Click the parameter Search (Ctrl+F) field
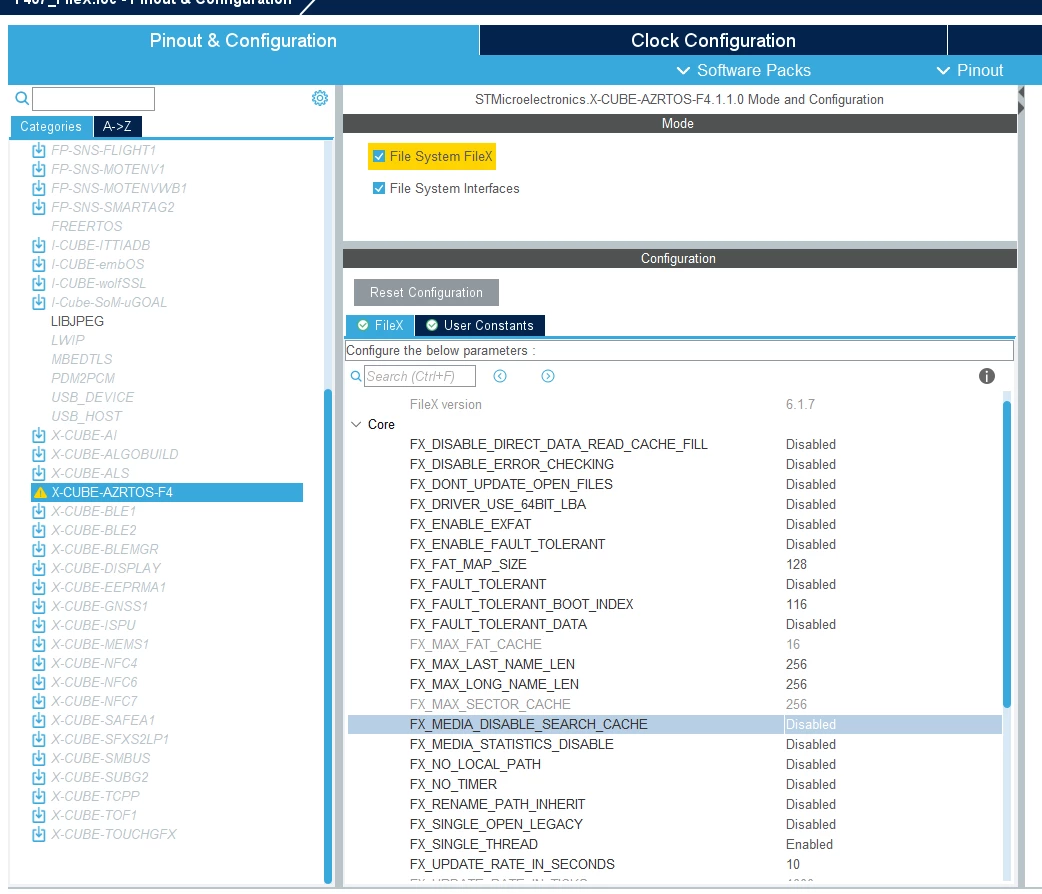The image size is (1042, 894). tap(420, 376)
